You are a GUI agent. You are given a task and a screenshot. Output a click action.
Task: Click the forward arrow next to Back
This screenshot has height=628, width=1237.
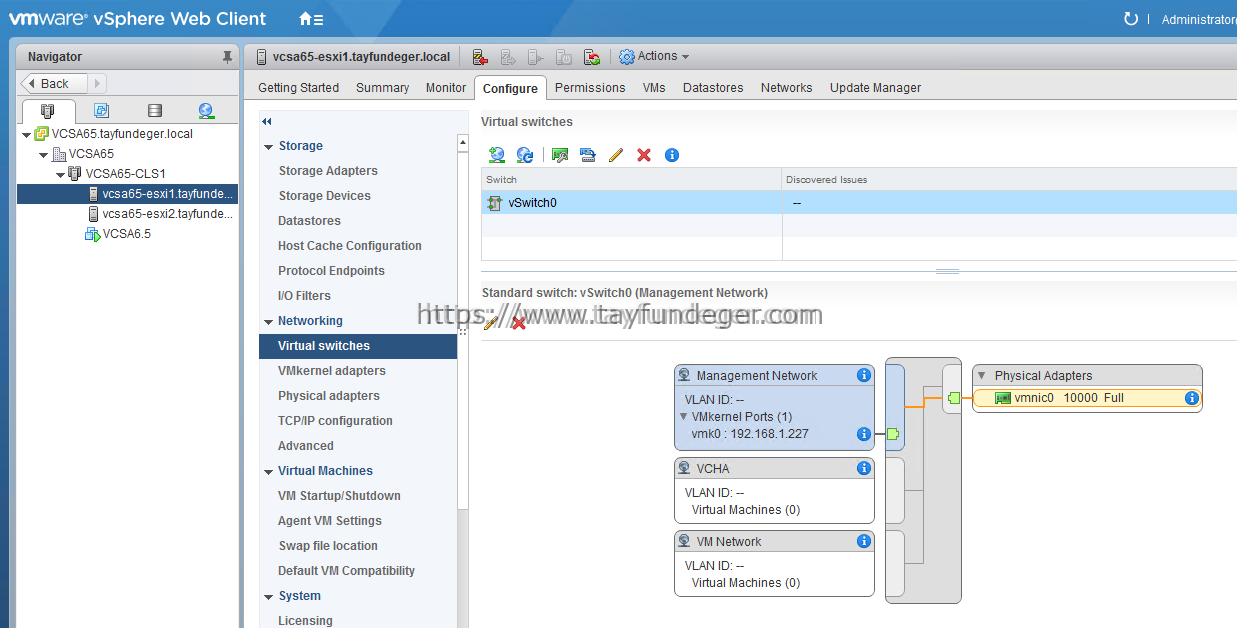97,84
